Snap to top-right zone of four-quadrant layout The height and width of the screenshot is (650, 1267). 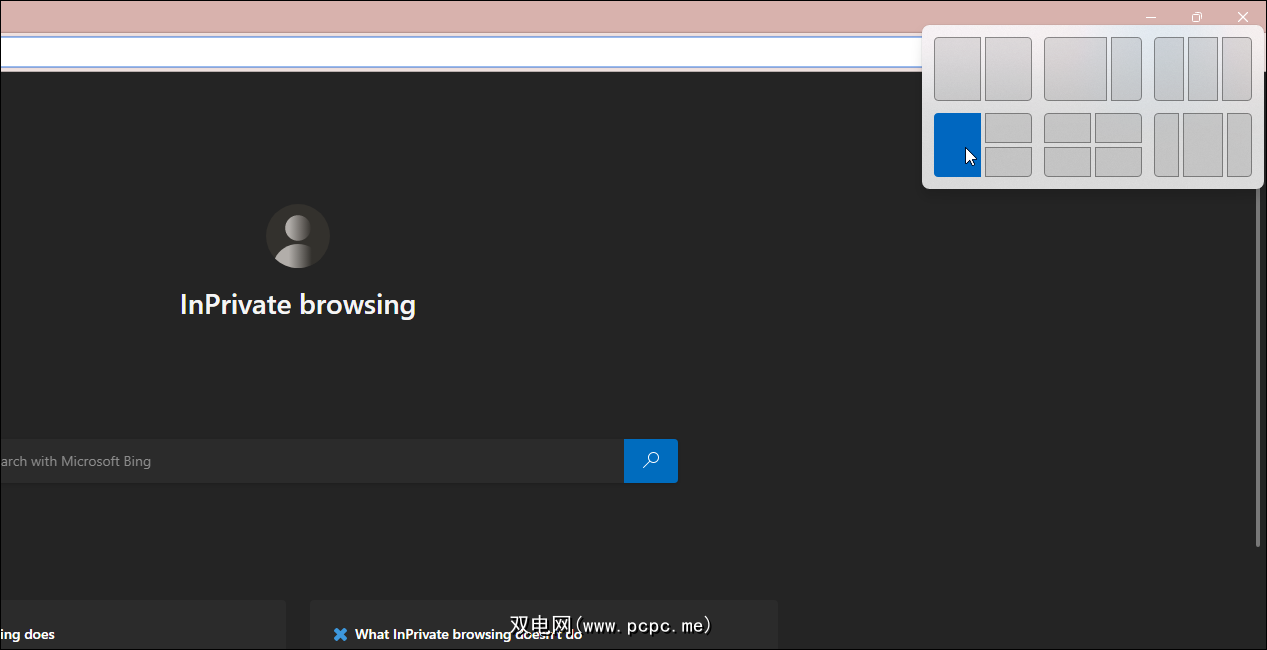click(1118, 128)
